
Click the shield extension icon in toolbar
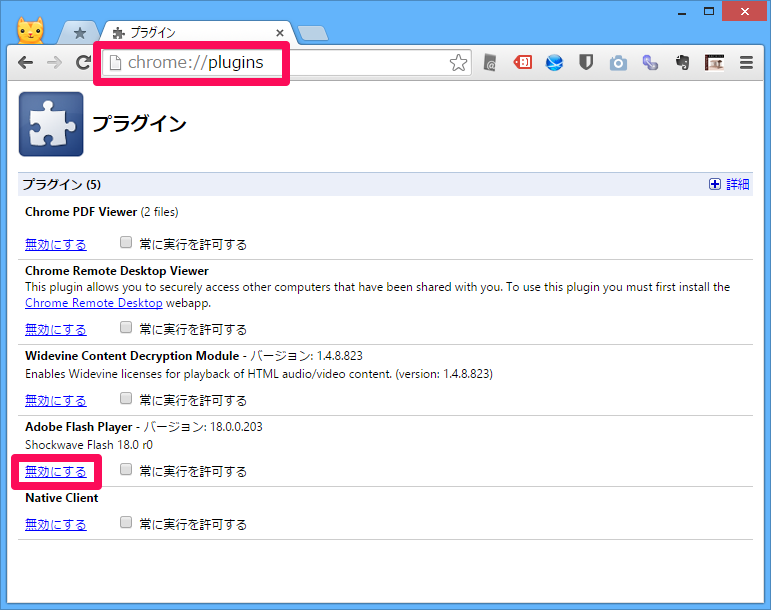tap(586, 63)
